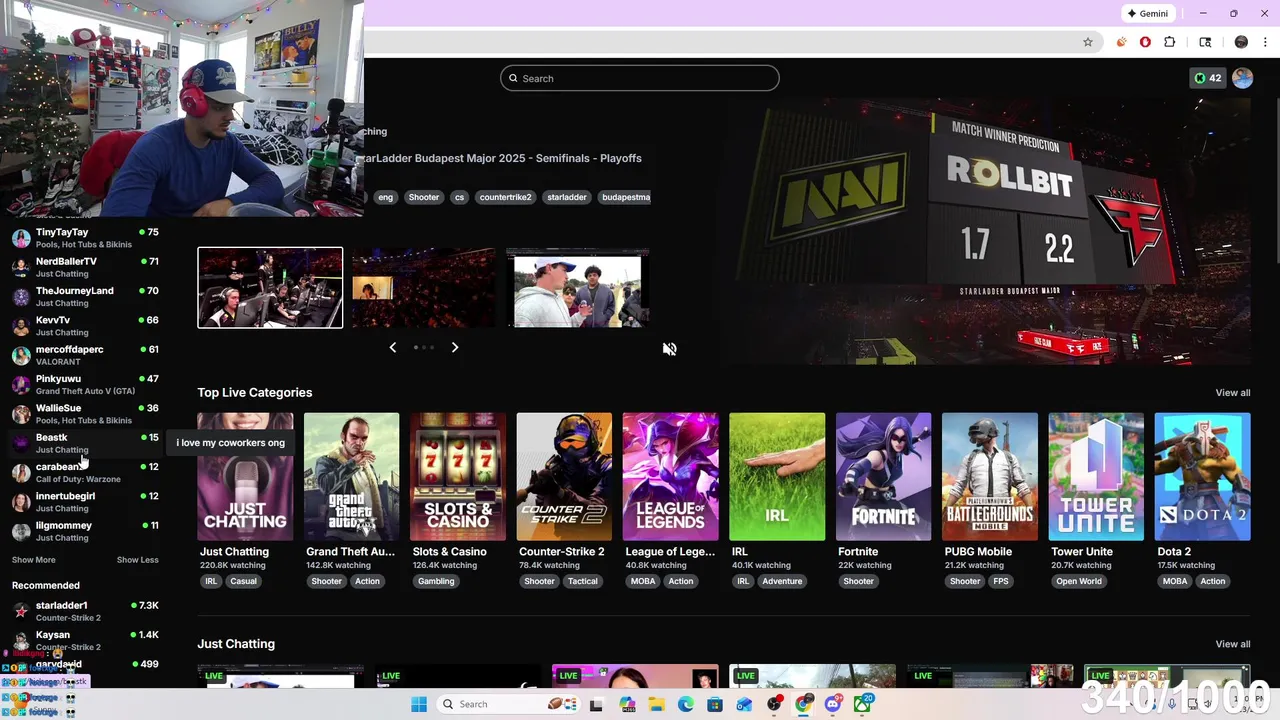Click the 'cs' stream tag

click(460, 197)
